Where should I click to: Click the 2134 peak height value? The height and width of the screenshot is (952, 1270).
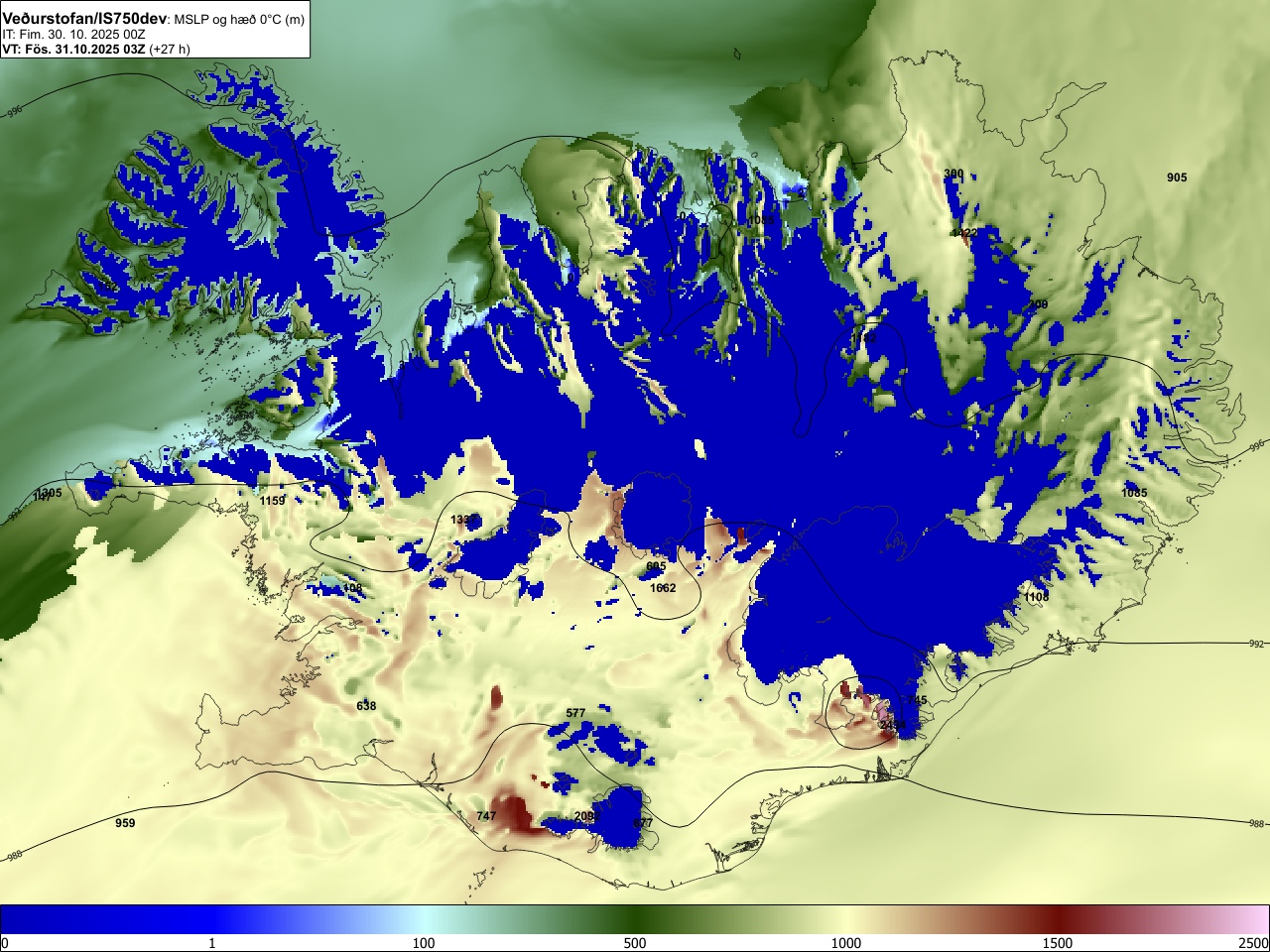(x=893, y=725)
